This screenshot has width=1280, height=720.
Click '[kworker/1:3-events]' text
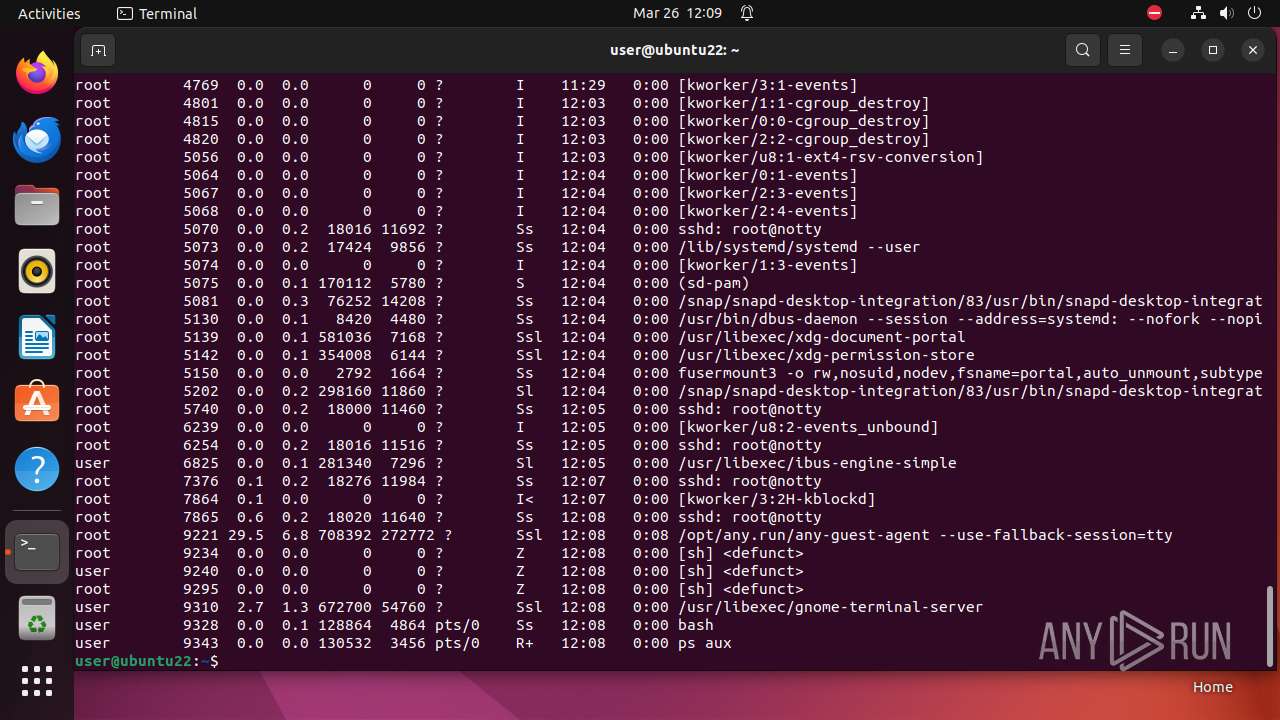click(768, 265)
